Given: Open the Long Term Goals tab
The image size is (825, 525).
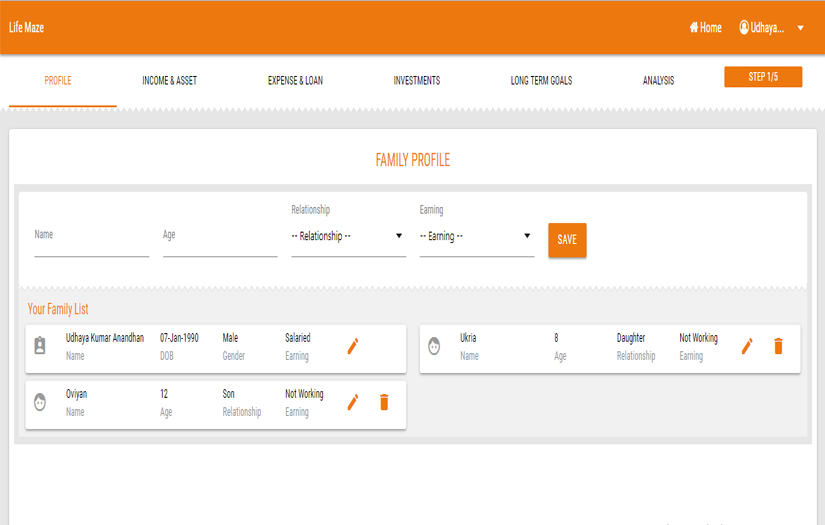Looking at the screenshot, I should coord(541,80).
